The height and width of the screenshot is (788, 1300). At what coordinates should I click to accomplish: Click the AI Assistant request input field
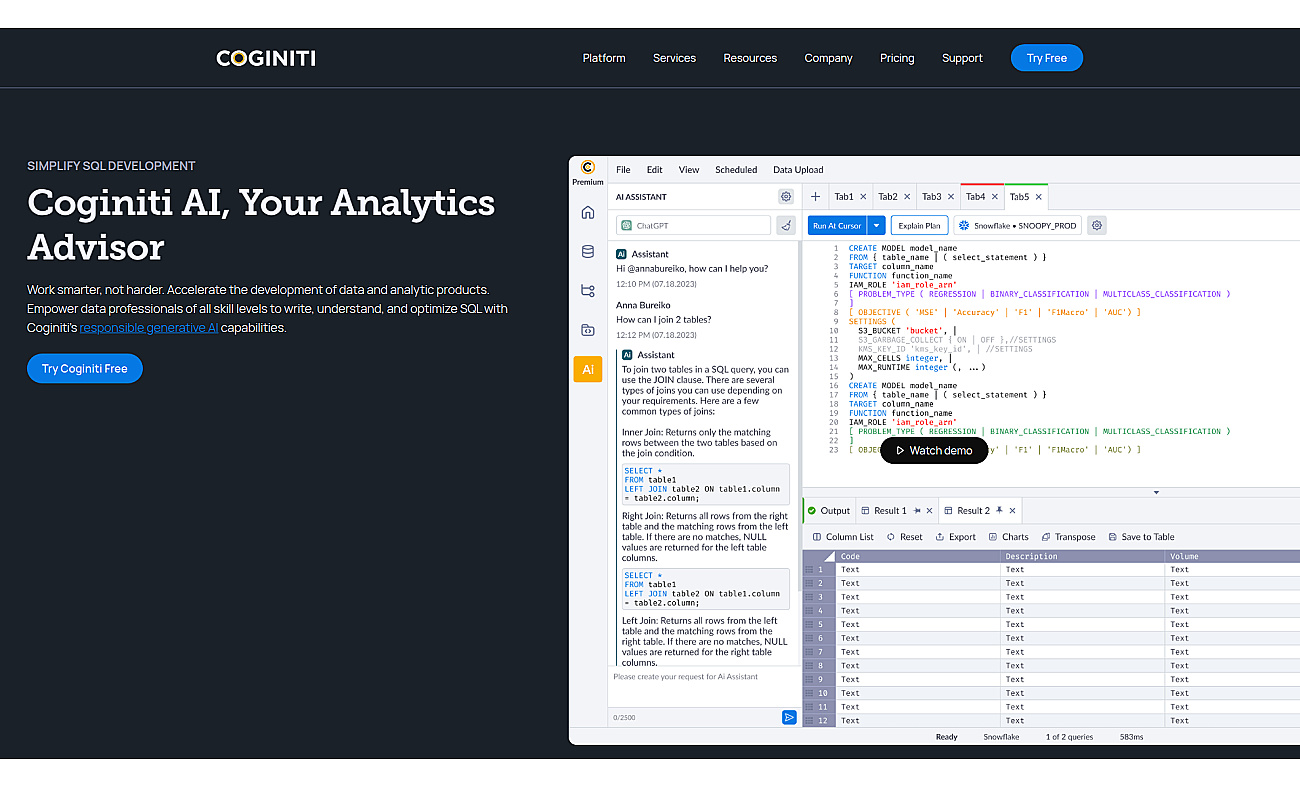pyautogui.click(x=704, y=687)
